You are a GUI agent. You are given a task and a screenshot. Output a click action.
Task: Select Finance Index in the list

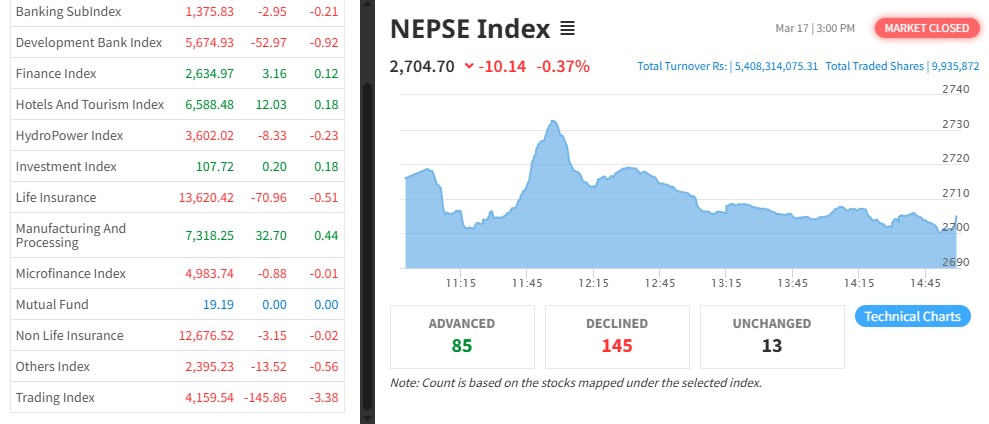56,73
